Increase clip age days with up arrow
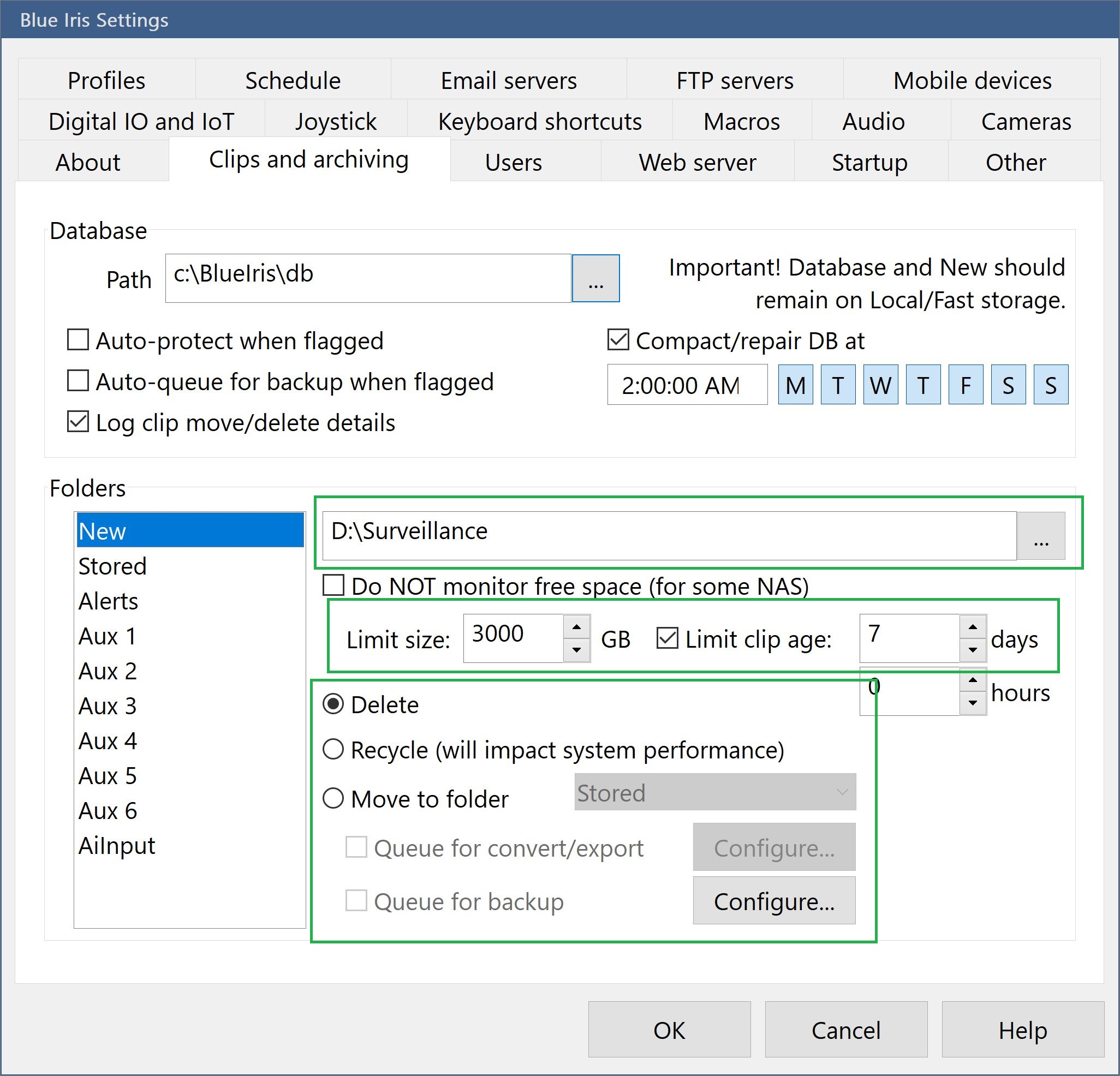This screenshot has height=1076, width=1120. tap(973, 626)
